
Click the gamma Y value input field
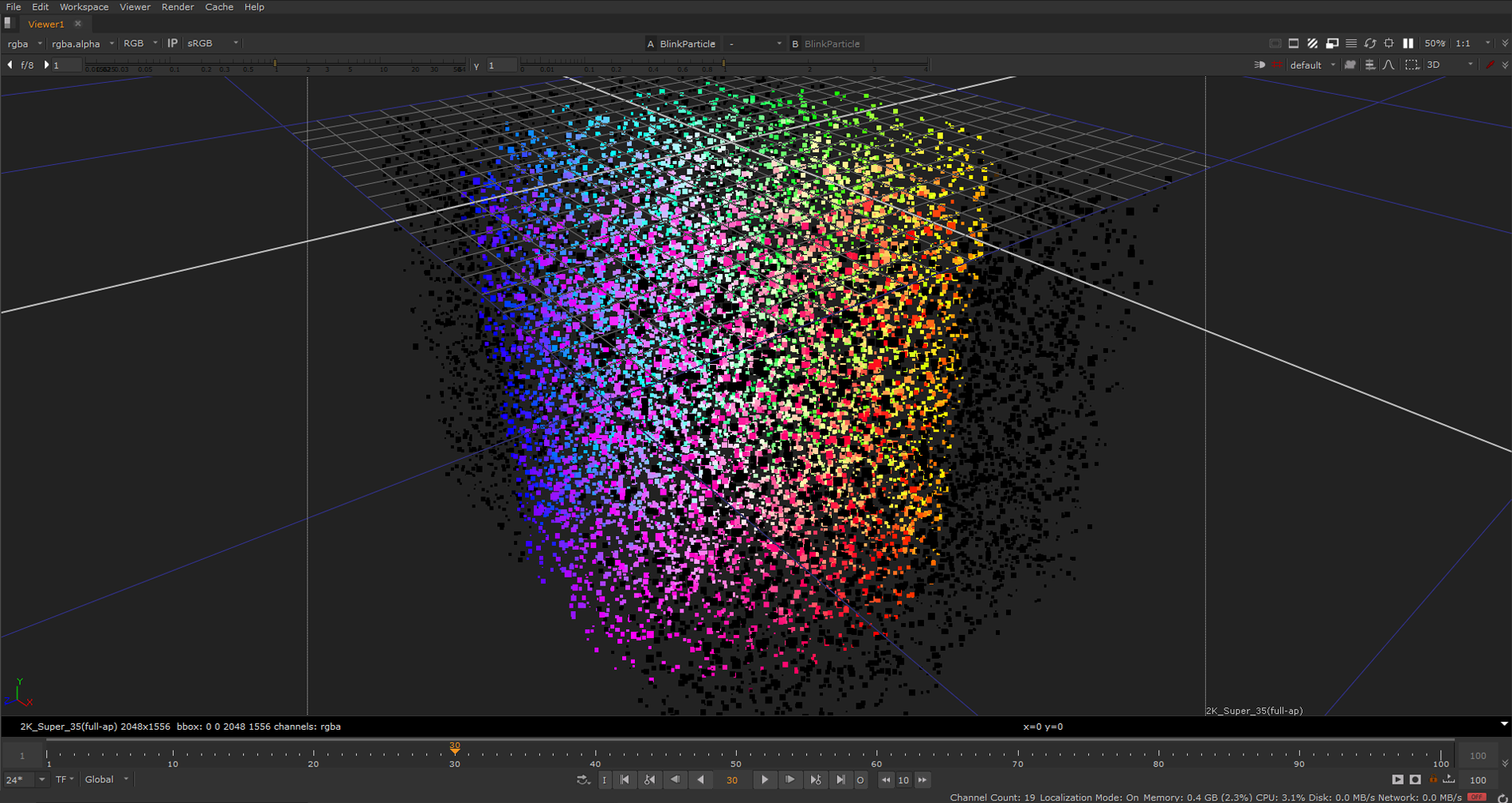pyautogui.click(x=500, y=65)
